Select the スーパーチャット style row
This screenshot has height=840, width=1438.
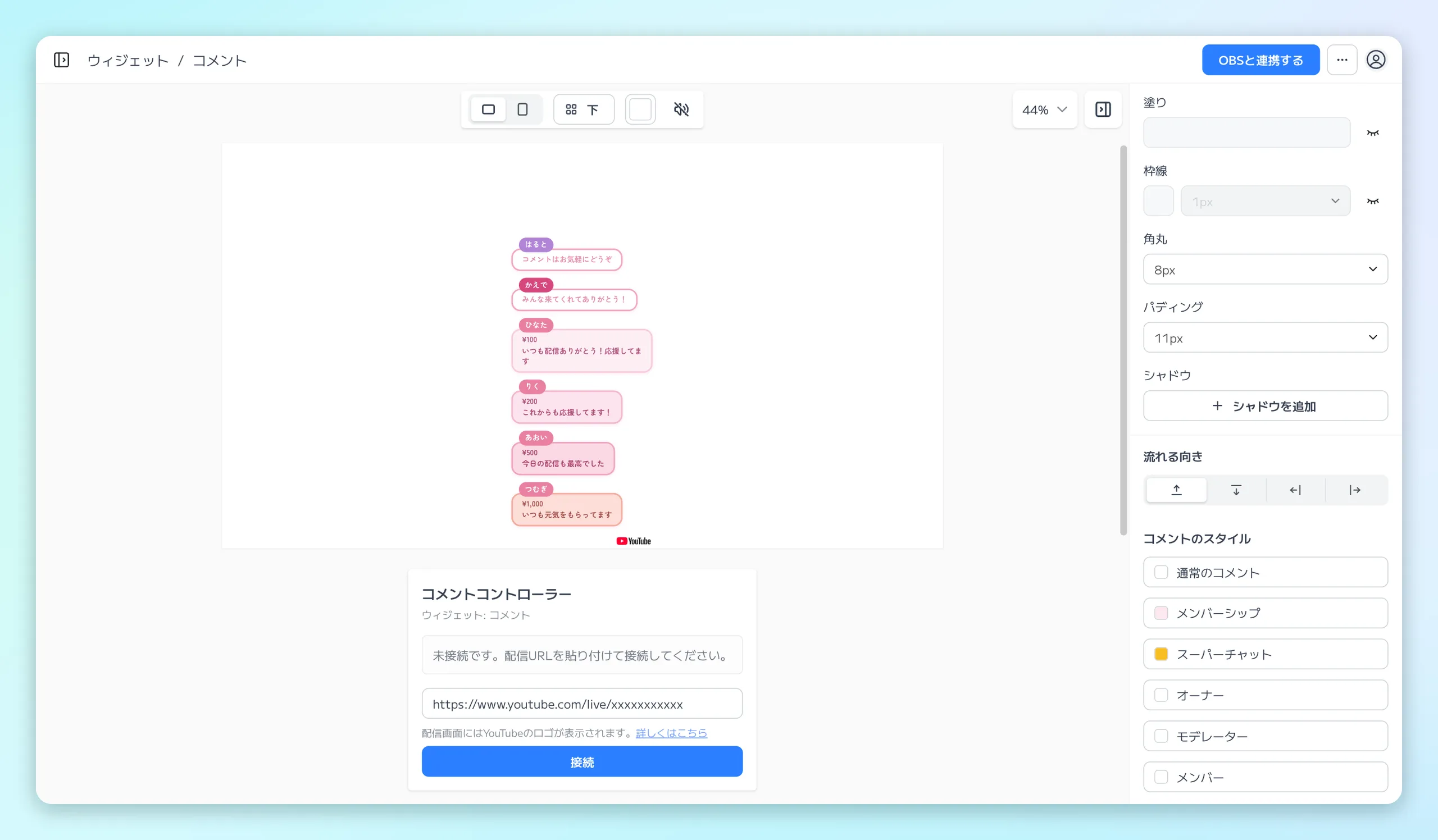[1265, 655]
